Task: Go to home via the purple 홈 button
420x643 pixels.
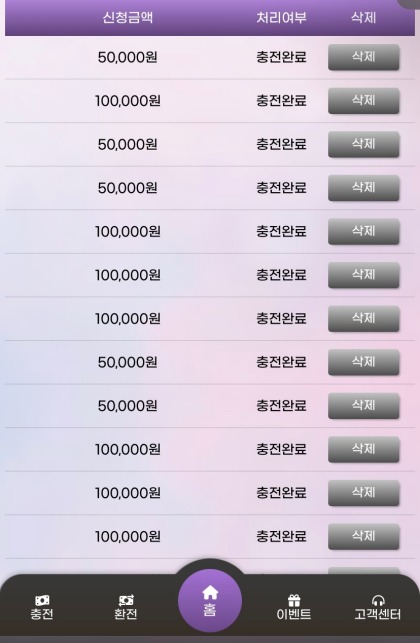Action: 210,600
